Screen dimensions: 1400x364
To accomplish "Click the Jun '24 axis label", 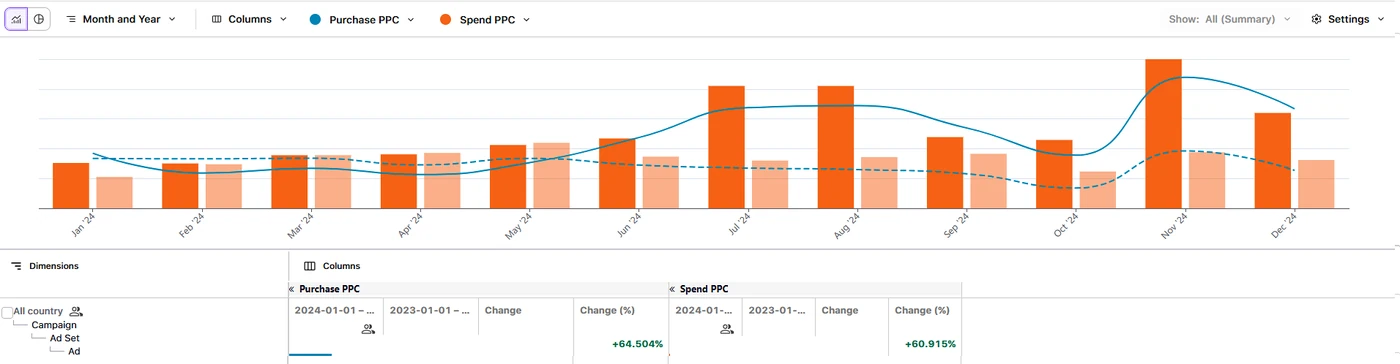I will tap(629, 225).
